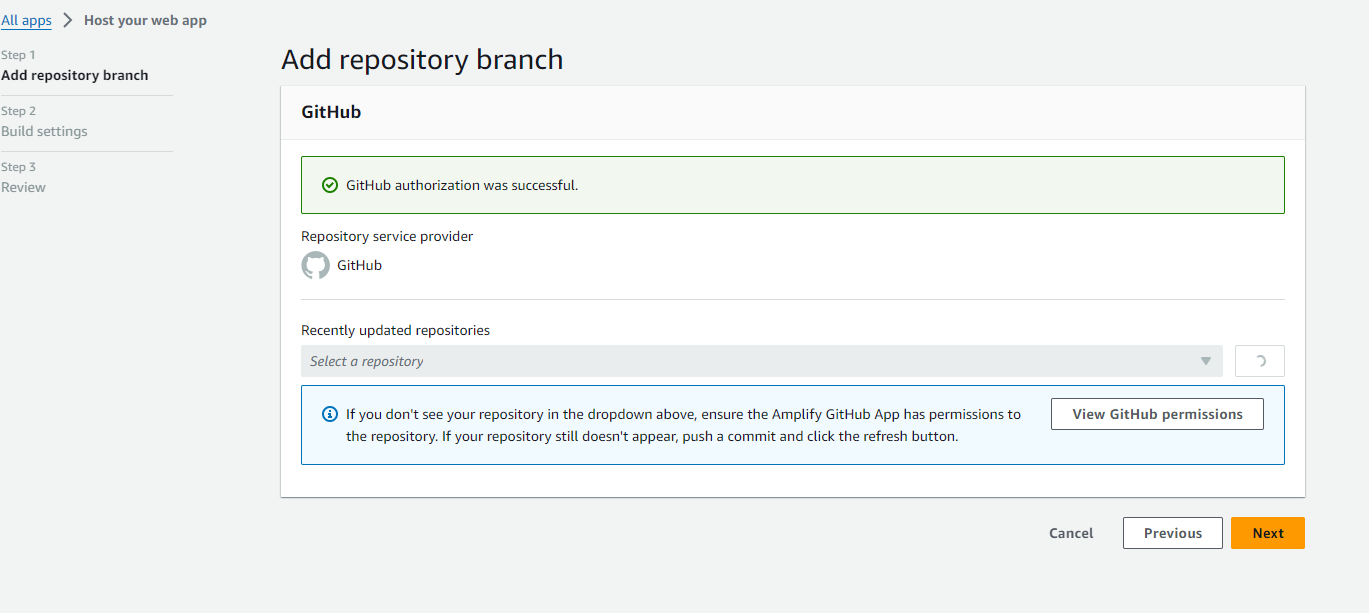
Task: Continue with the orange Next button
Action: pos(1268,533)
